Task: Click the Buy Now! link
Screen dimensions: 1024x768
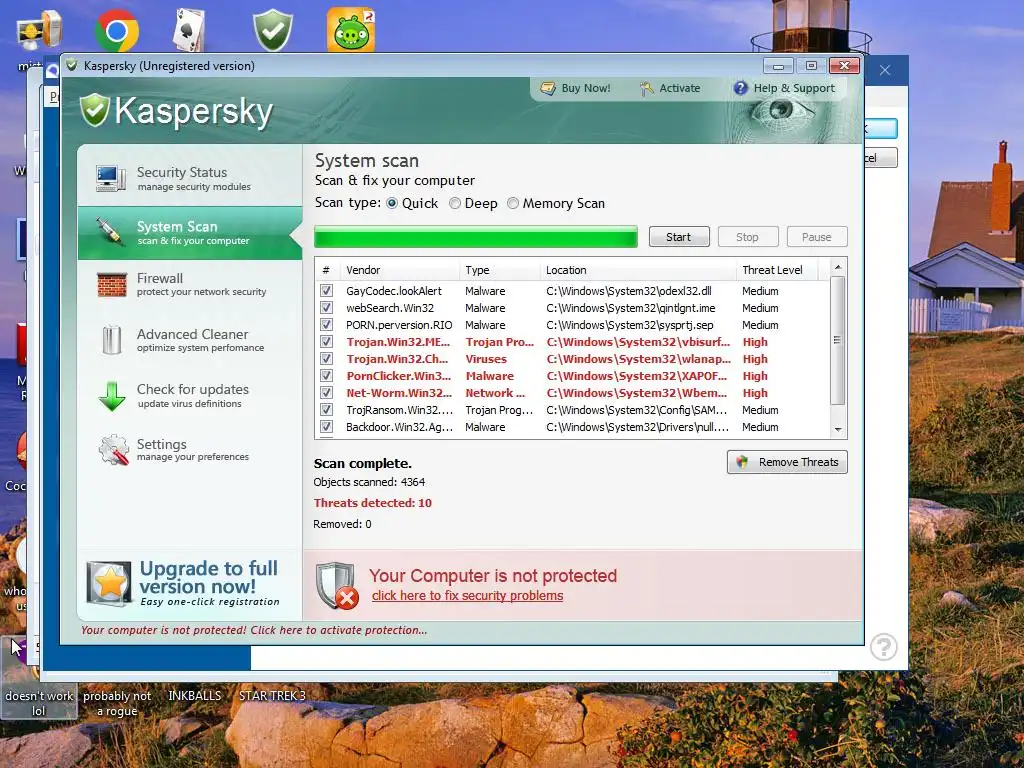Action: (x=586, y=88)
